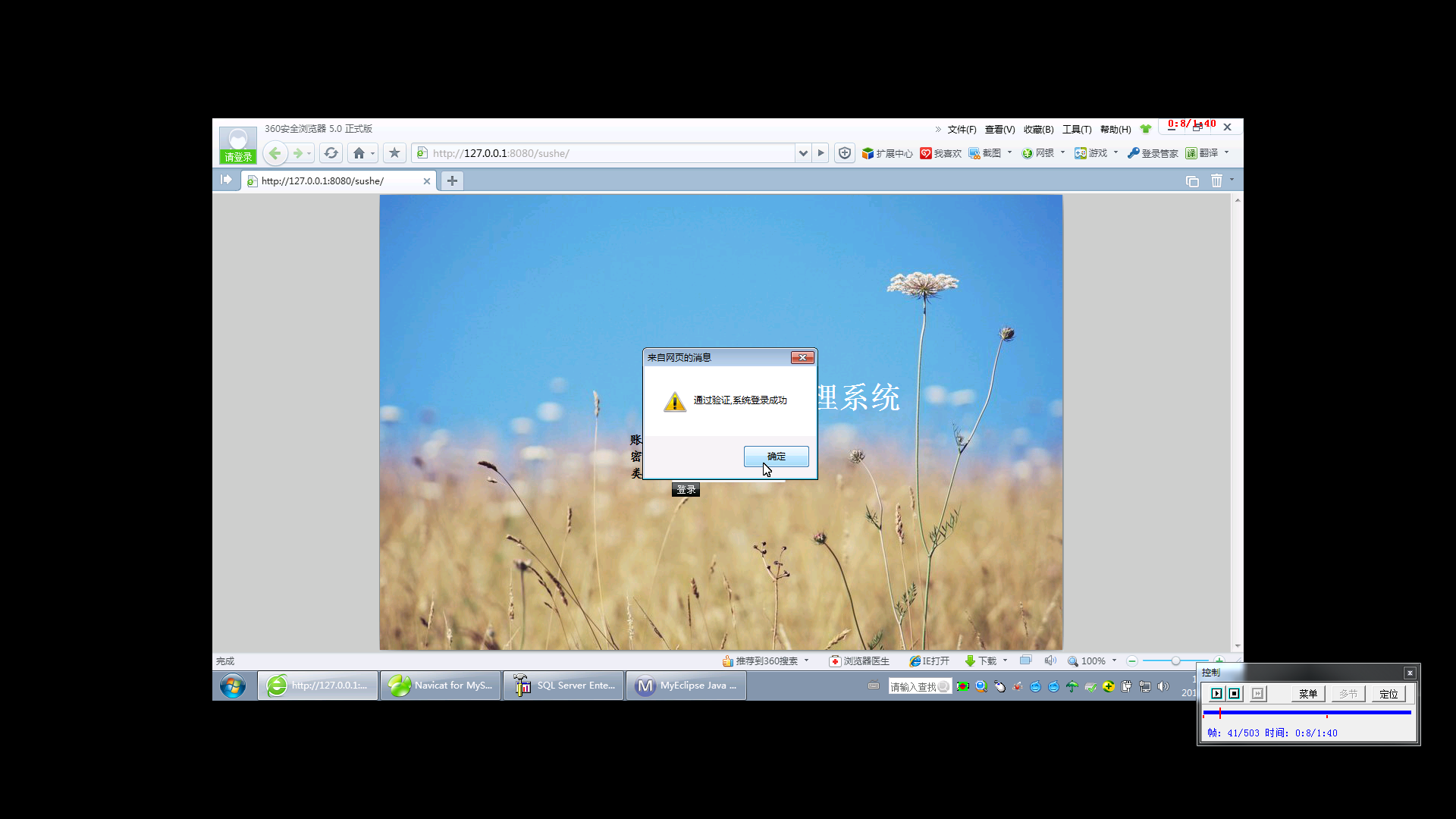This screenshot has width=1456, height=819.
Task: Switch to MyEclipse Java taskbar item
Action: tap(686, 686)
